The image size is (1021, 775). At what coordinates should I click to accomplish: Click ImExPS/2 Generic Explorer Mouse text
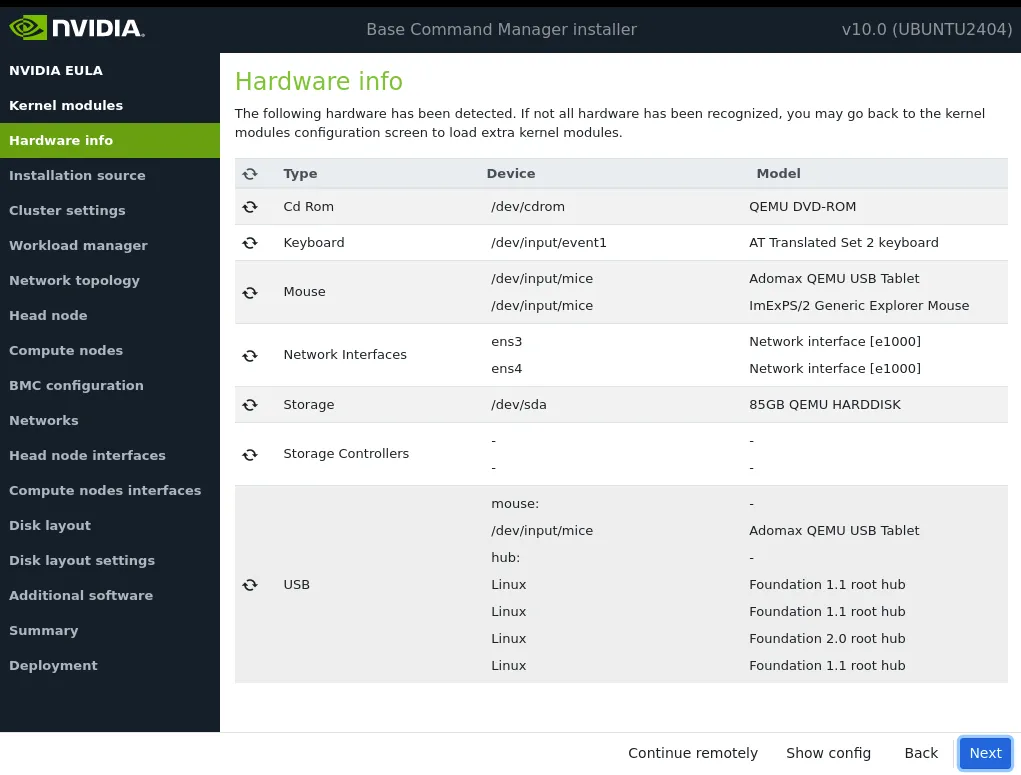(859, 306)
